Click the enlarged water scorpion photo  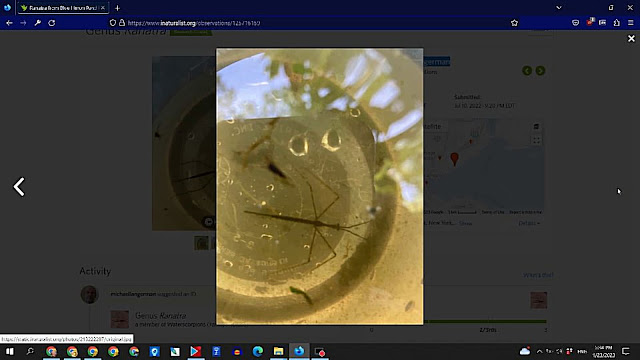[x=320, y=187]
